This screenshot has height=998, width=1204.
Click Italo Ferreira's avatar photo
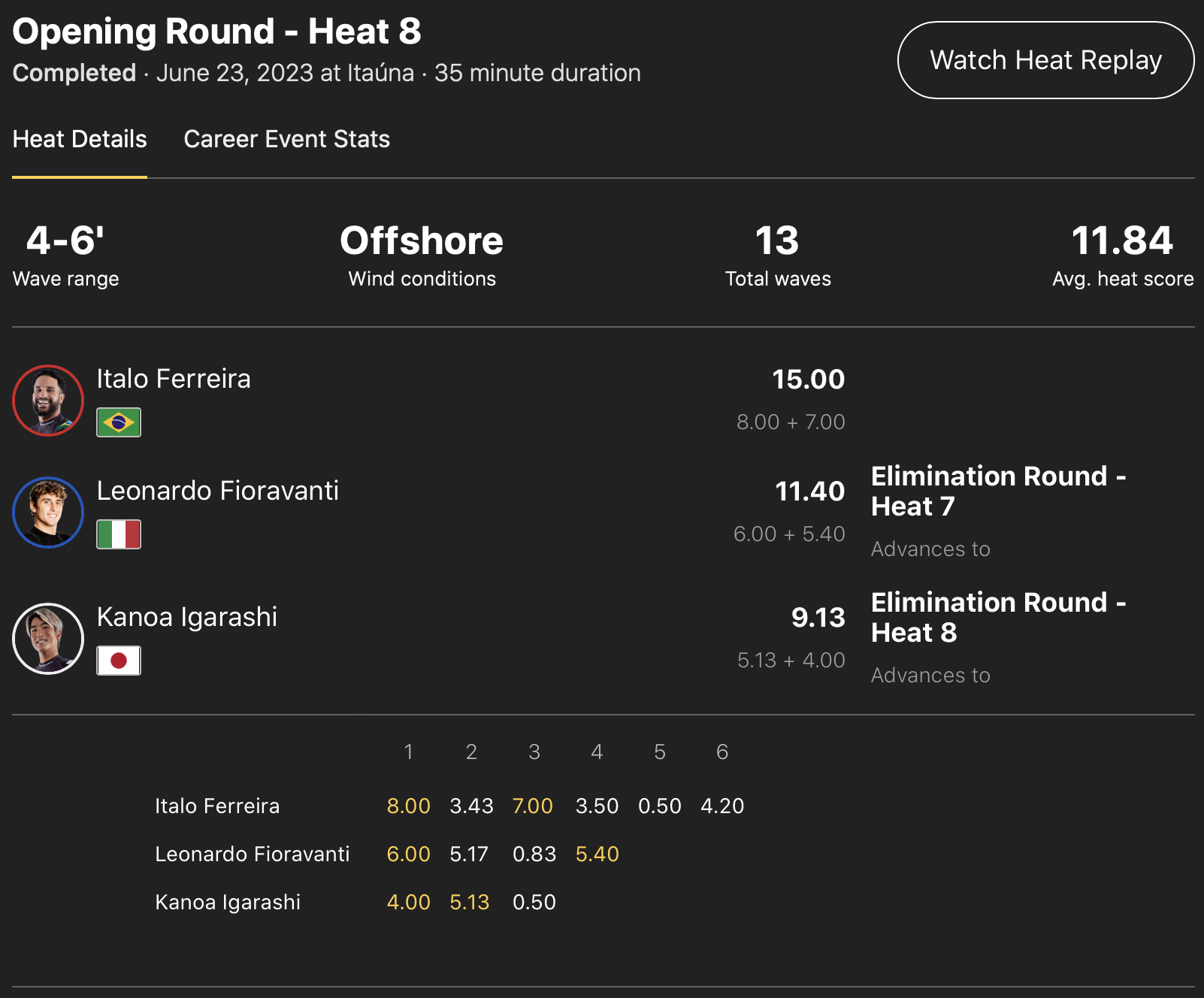(48, 401)
